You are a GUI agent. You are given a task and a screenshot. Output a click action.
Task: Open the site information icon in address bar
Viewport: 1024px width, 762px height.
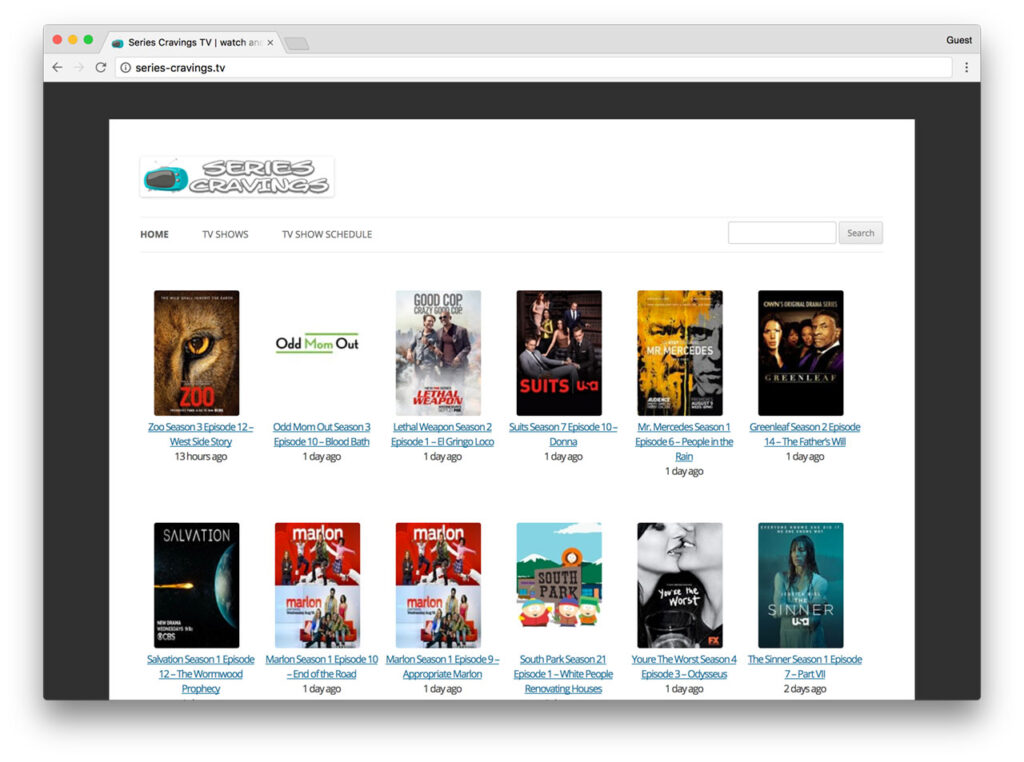point(125,67)
